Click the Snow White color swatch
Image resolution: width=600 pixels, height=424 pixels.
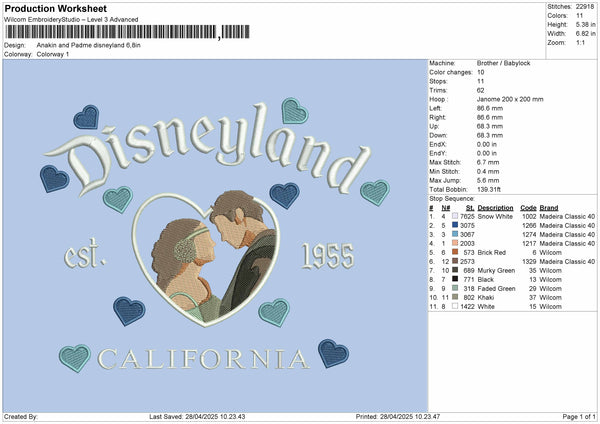pos(455,217)
